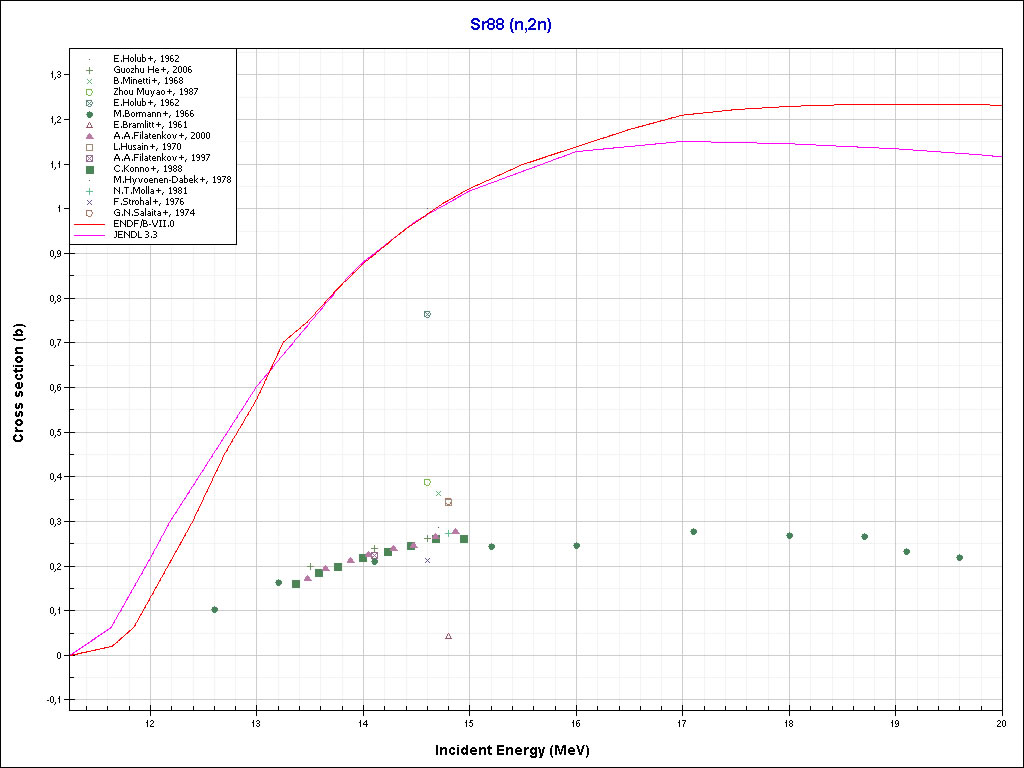The image size is (1024, 768).
Task: Click the open triangle data point near 0.04 b
Action: (x=448, y=636)
